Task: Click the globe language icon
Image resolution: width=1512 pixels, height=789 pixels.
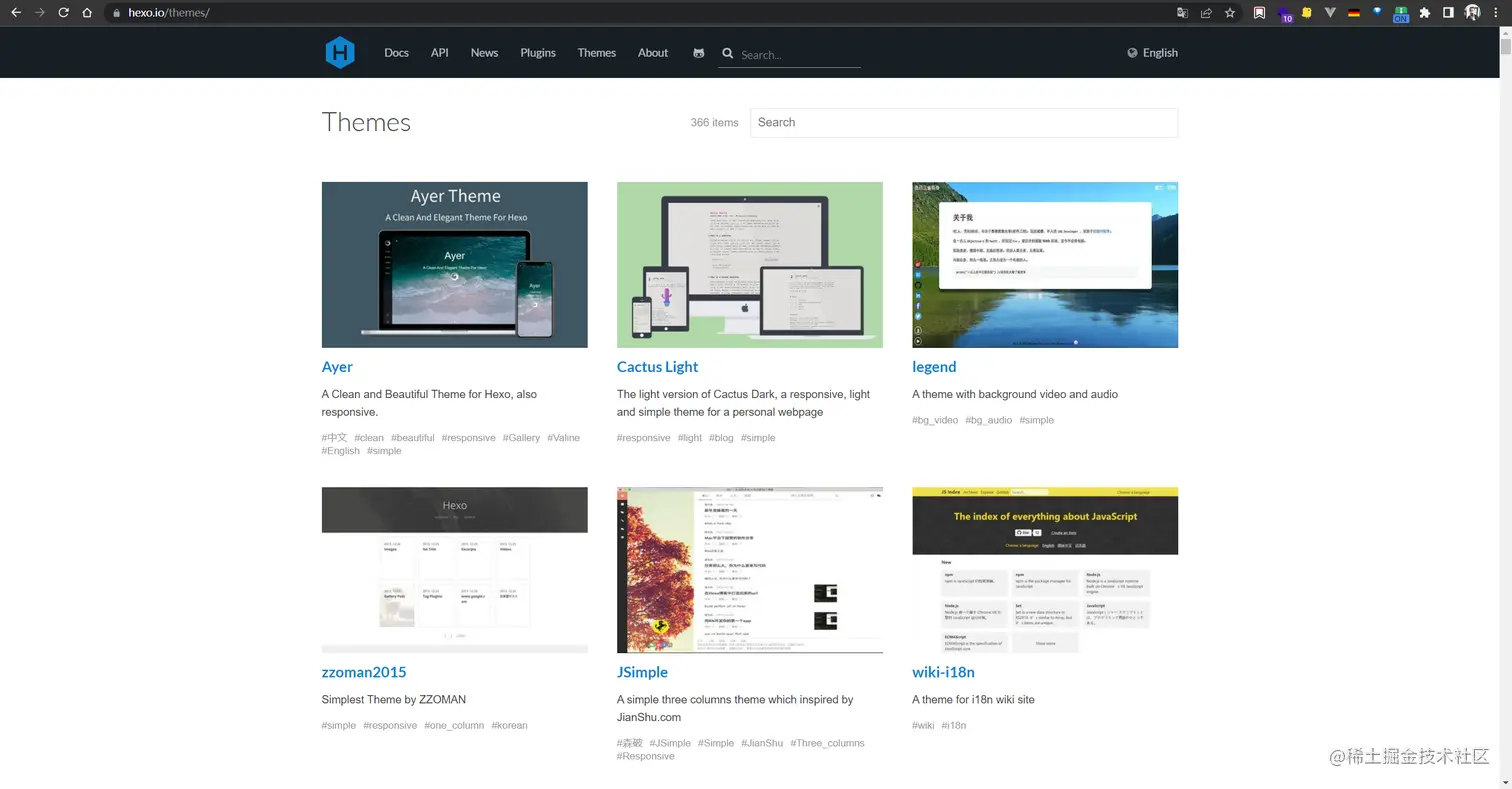Action: click(1133, 53)
